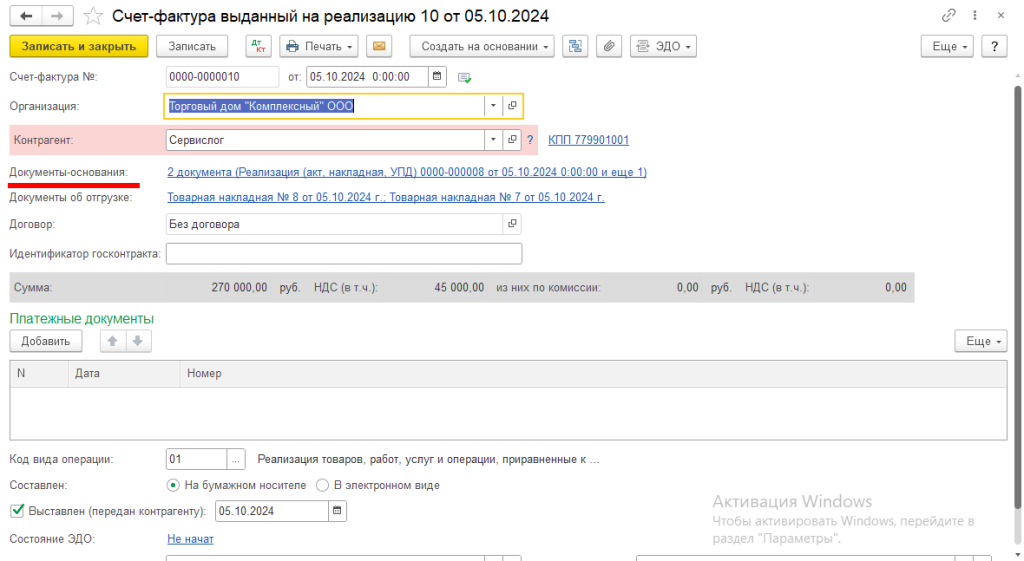Screen dimensions: 1024x561
Task: Open the ЭДО menu
Action: point(663,47)
